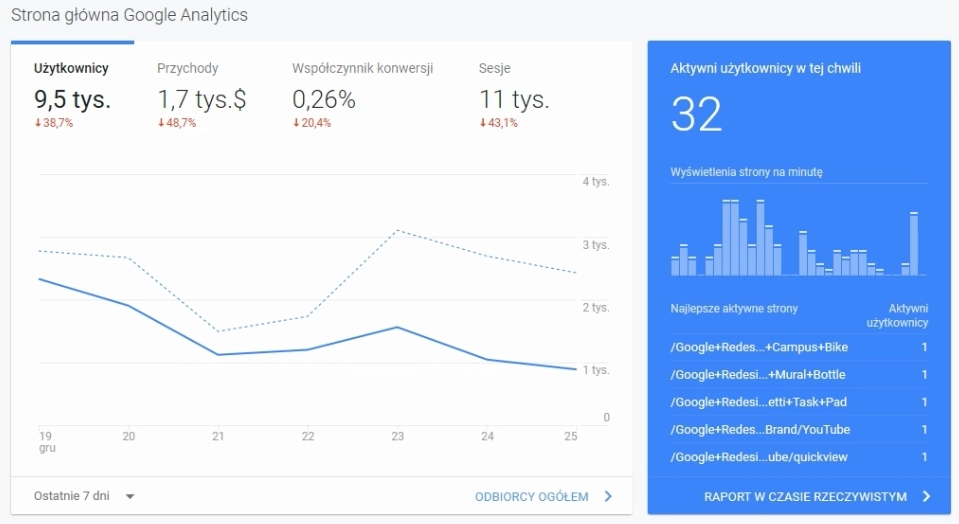Open the quickview active page row

760,457
